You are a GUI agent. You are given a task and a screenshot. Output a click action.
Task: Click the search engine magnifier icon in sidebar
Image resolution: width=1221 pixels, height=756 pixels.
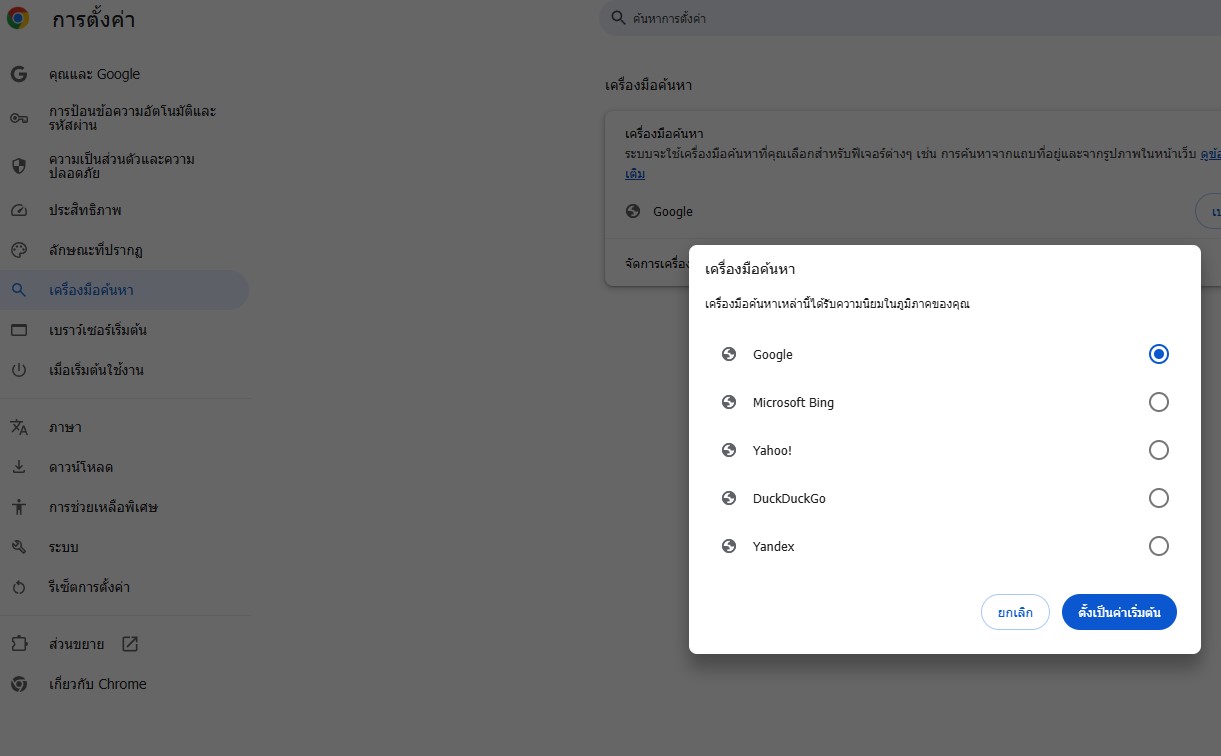click(18, 290)
